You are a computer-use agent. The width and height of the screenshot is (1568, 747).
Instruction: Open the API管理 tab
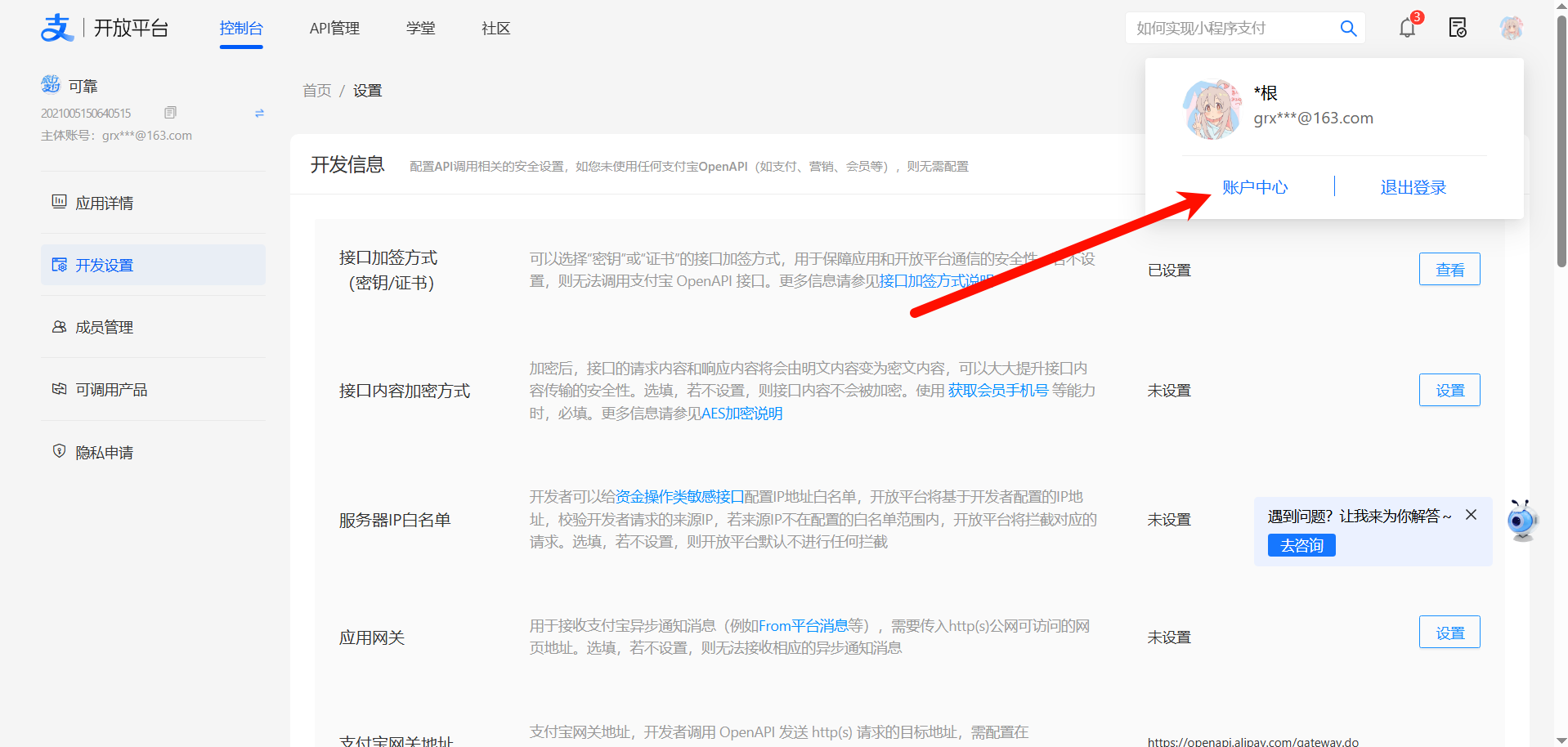pos(334,28)
